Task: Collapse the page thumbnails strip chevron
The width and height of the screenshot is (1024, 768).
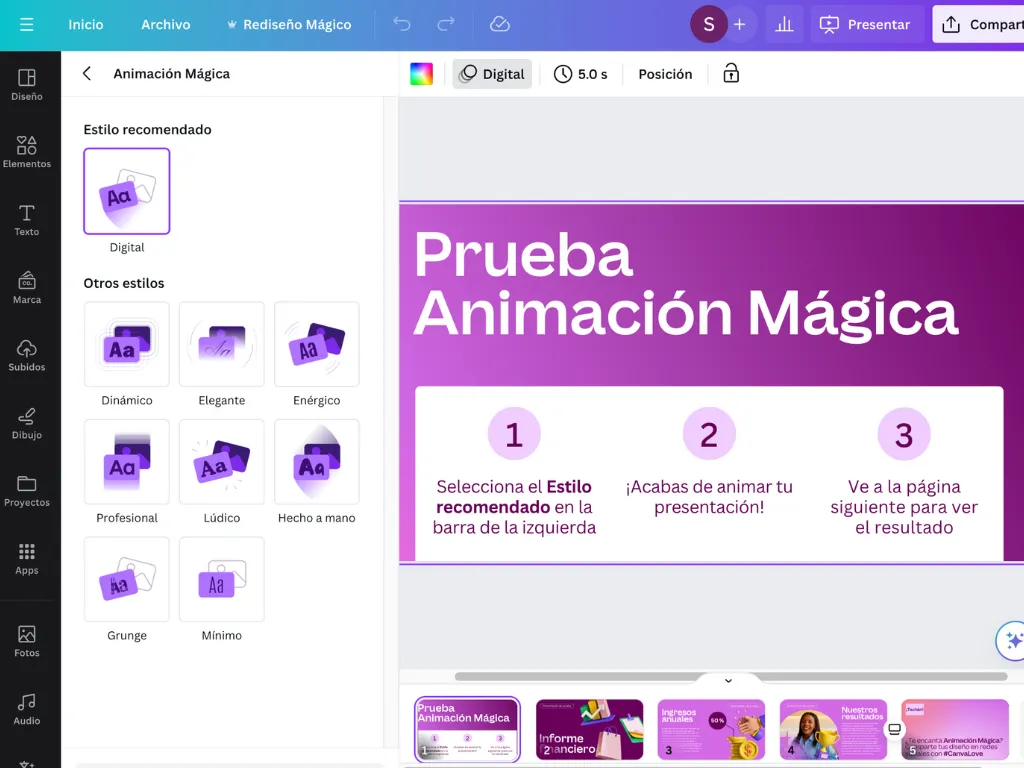Action: (x=728, y=680)
